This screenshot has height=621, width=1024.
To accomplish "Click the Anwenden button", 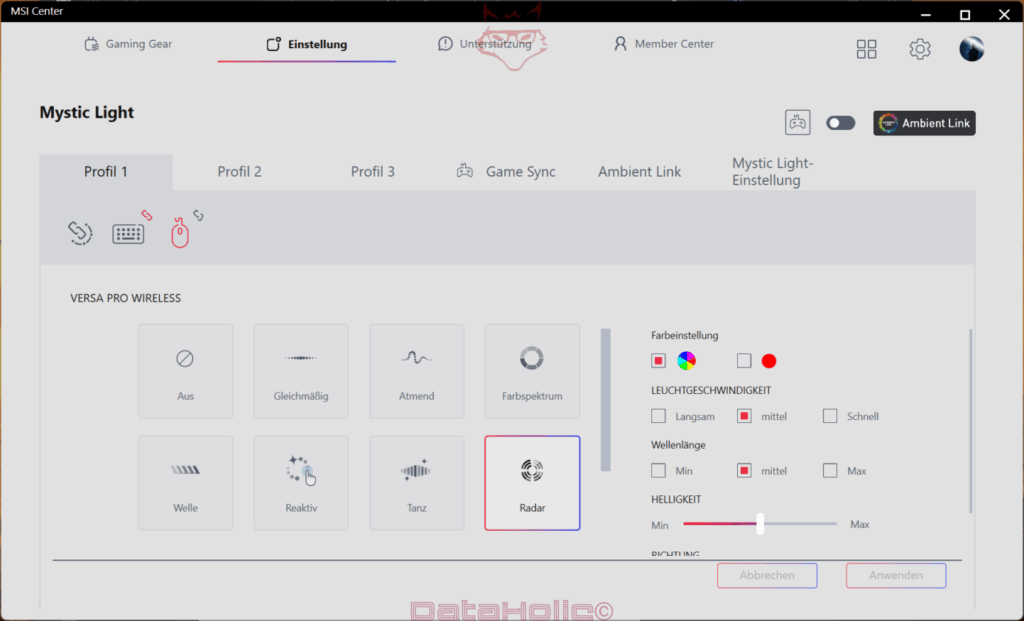I will tap(896, 575).
